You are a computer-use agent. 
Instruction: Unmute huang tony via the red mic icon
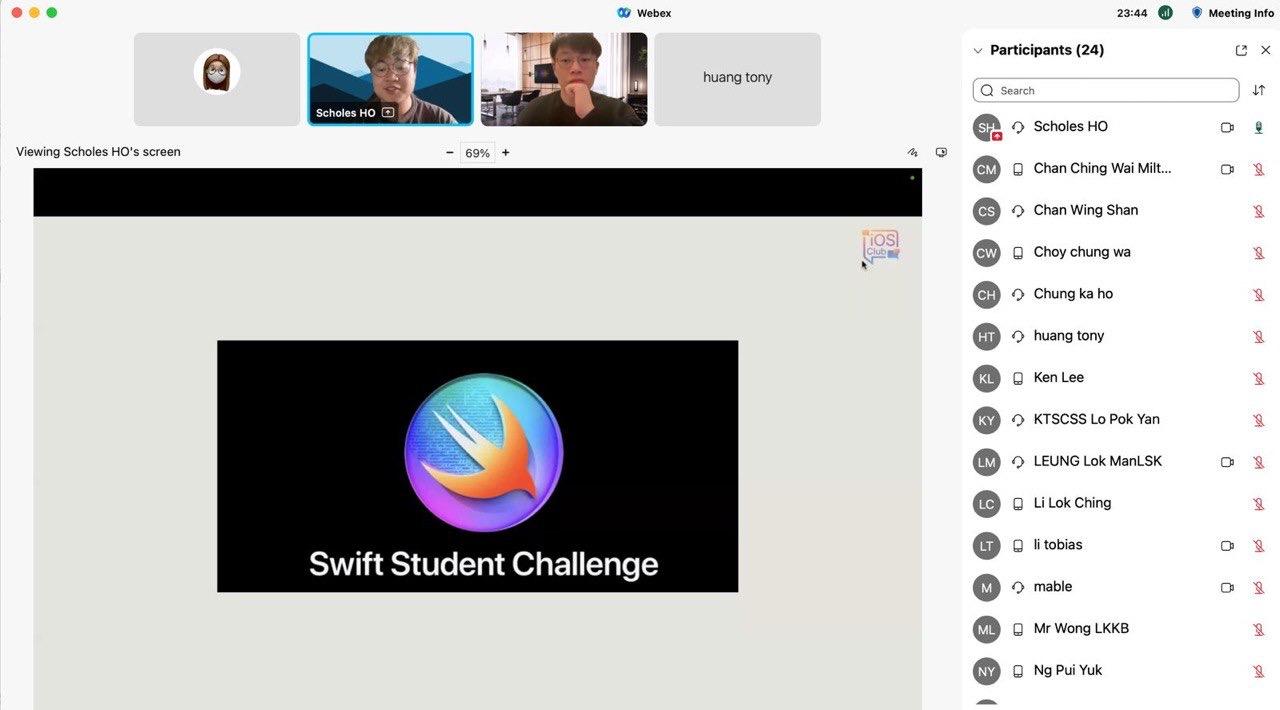tap(1258, 337)
